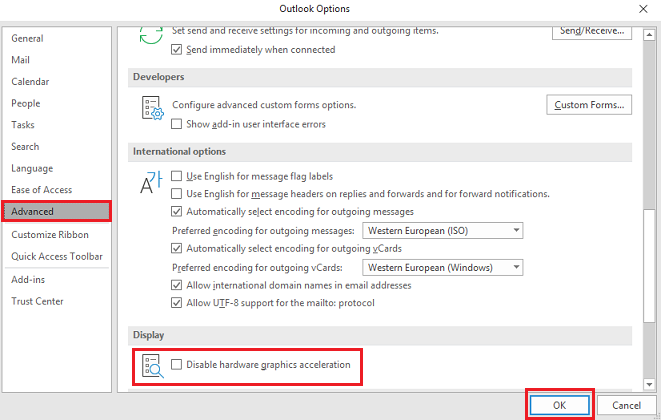
Task: Uncheck Allow UTF-8 support for mailto protocol
Action: (x=176, y=303)
